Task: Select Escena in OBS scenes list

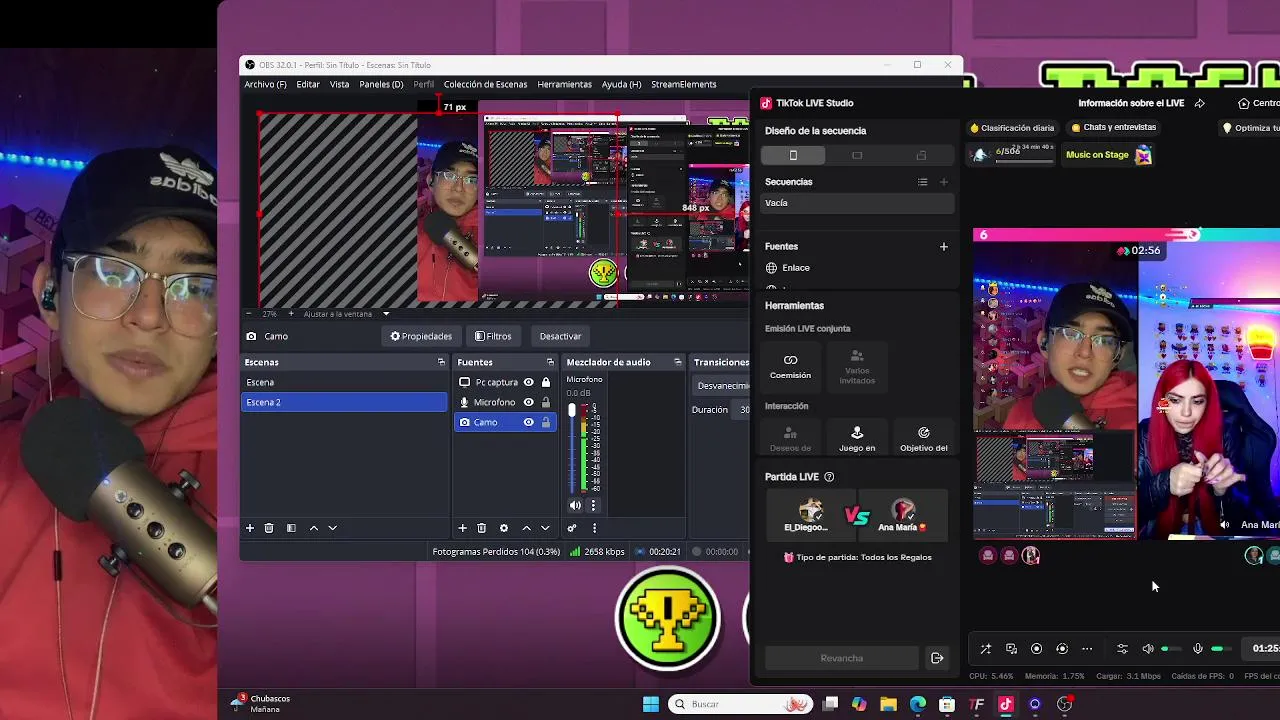Action: pos(344,382)
